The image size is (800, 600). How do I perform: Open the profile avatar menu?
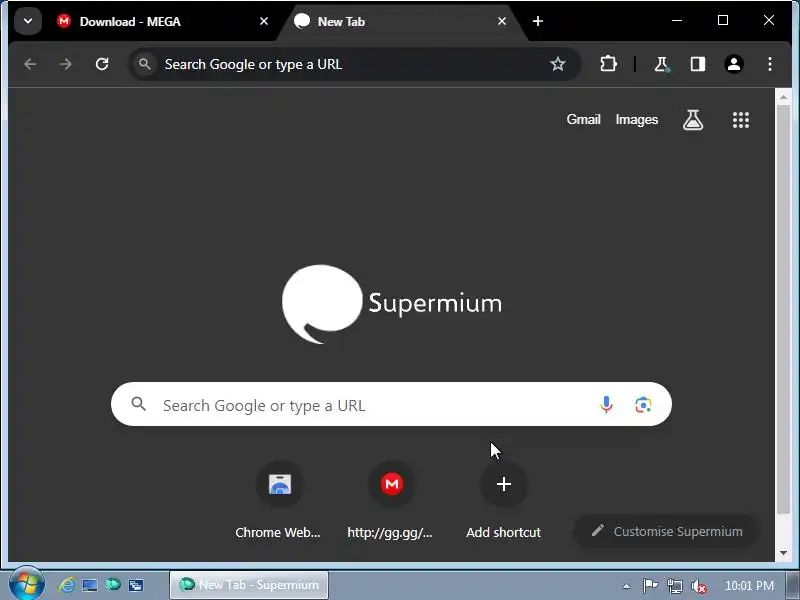(734, 64)
